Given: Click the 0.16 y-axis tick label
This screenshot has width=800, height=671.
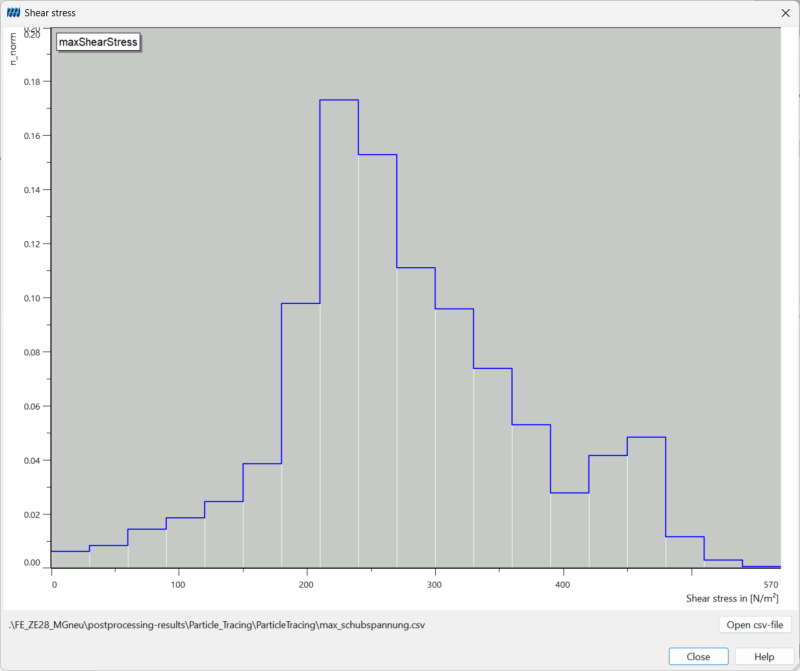Looking at the screenshot, I should point(32,136).
